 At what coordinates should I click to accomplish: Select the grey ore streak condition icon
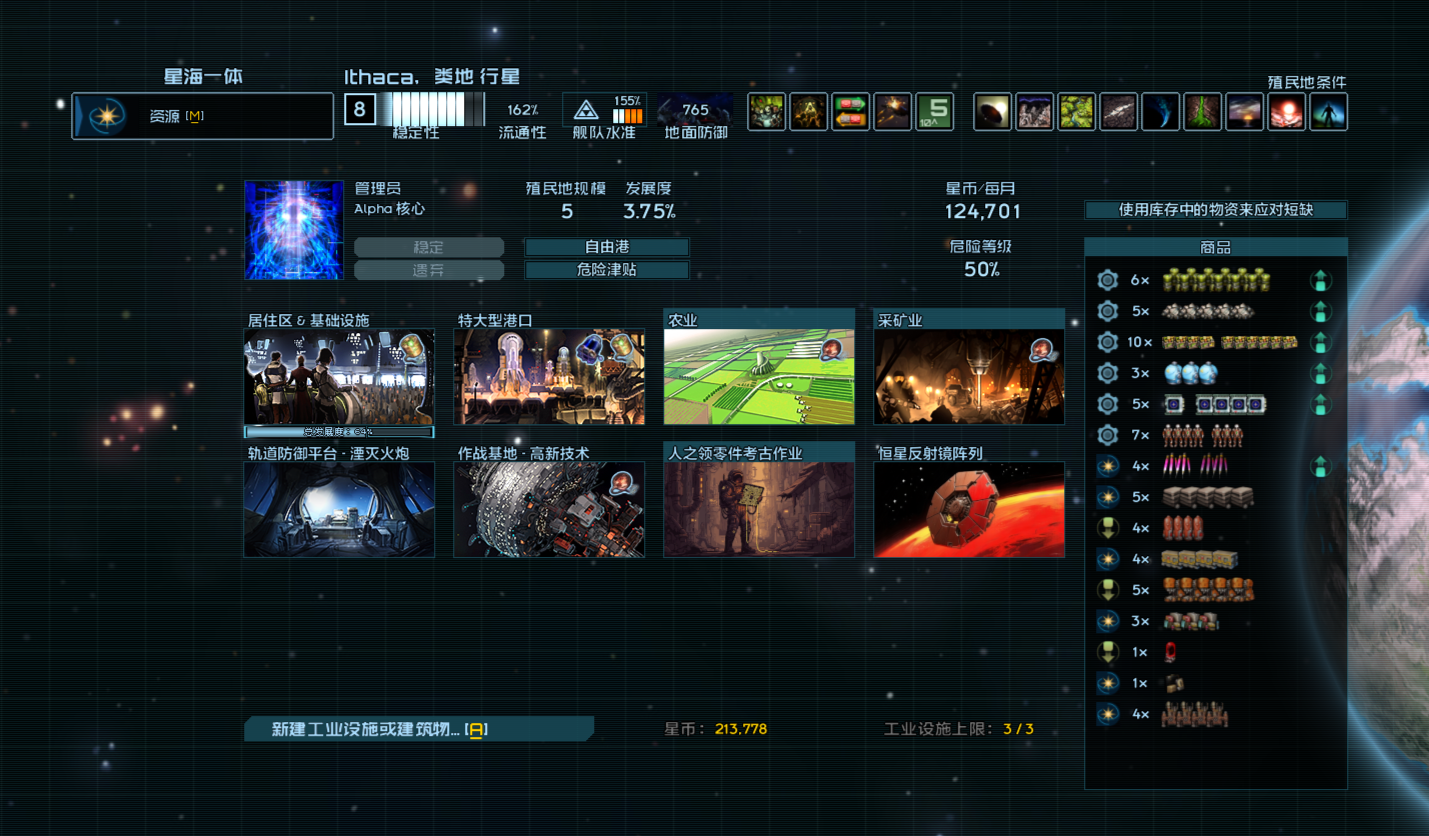[1119, 112]
